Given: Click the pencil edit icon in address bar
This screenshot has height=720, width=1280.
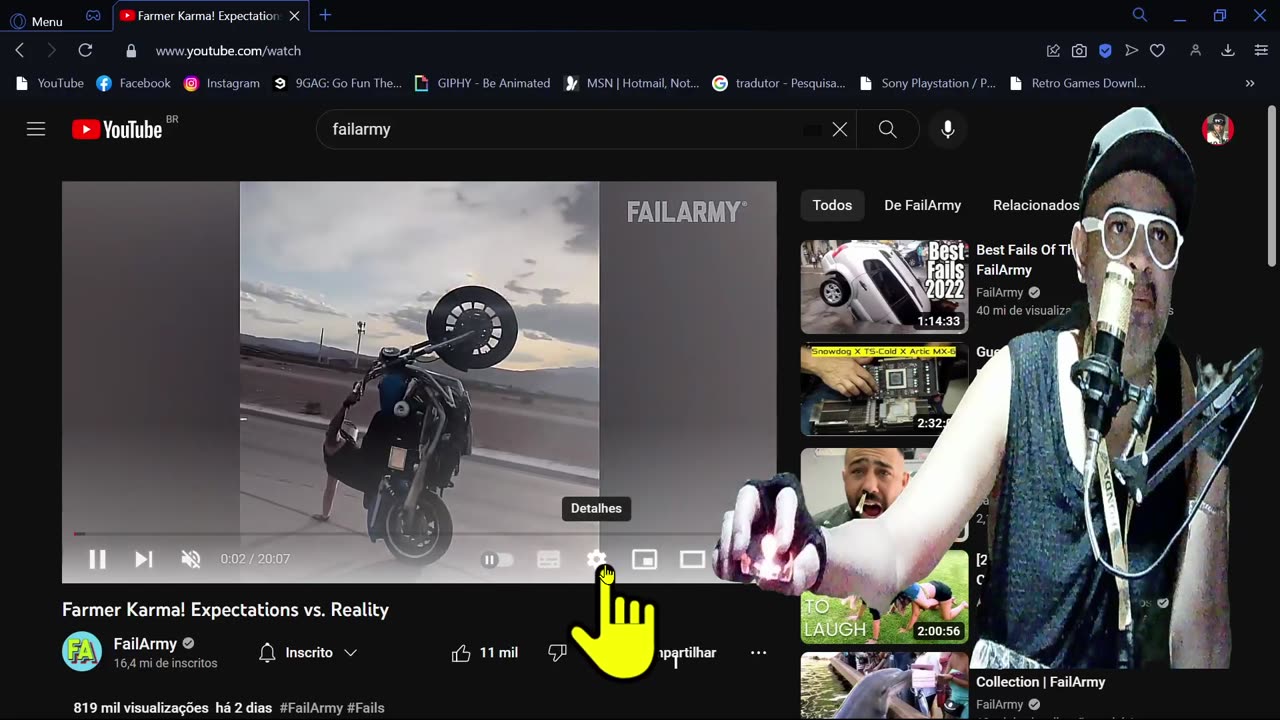Looking at the screenshot, I should [1053, 51].
